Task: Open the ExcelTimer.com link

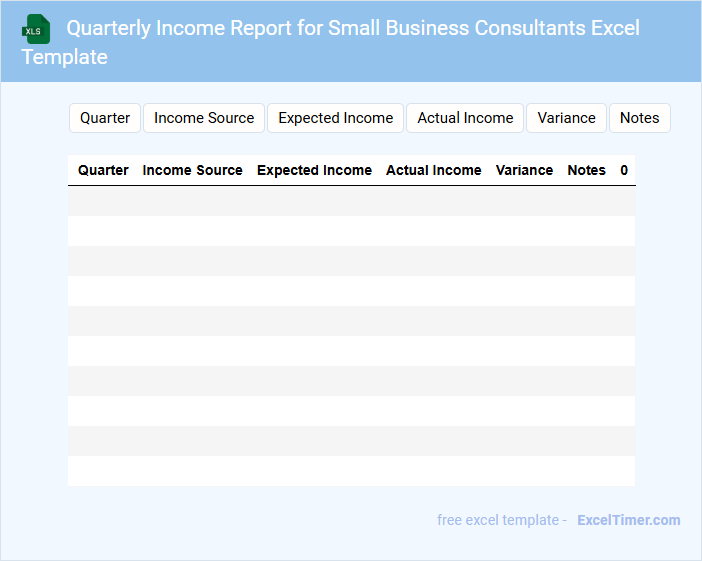Action: coord(628,520)
